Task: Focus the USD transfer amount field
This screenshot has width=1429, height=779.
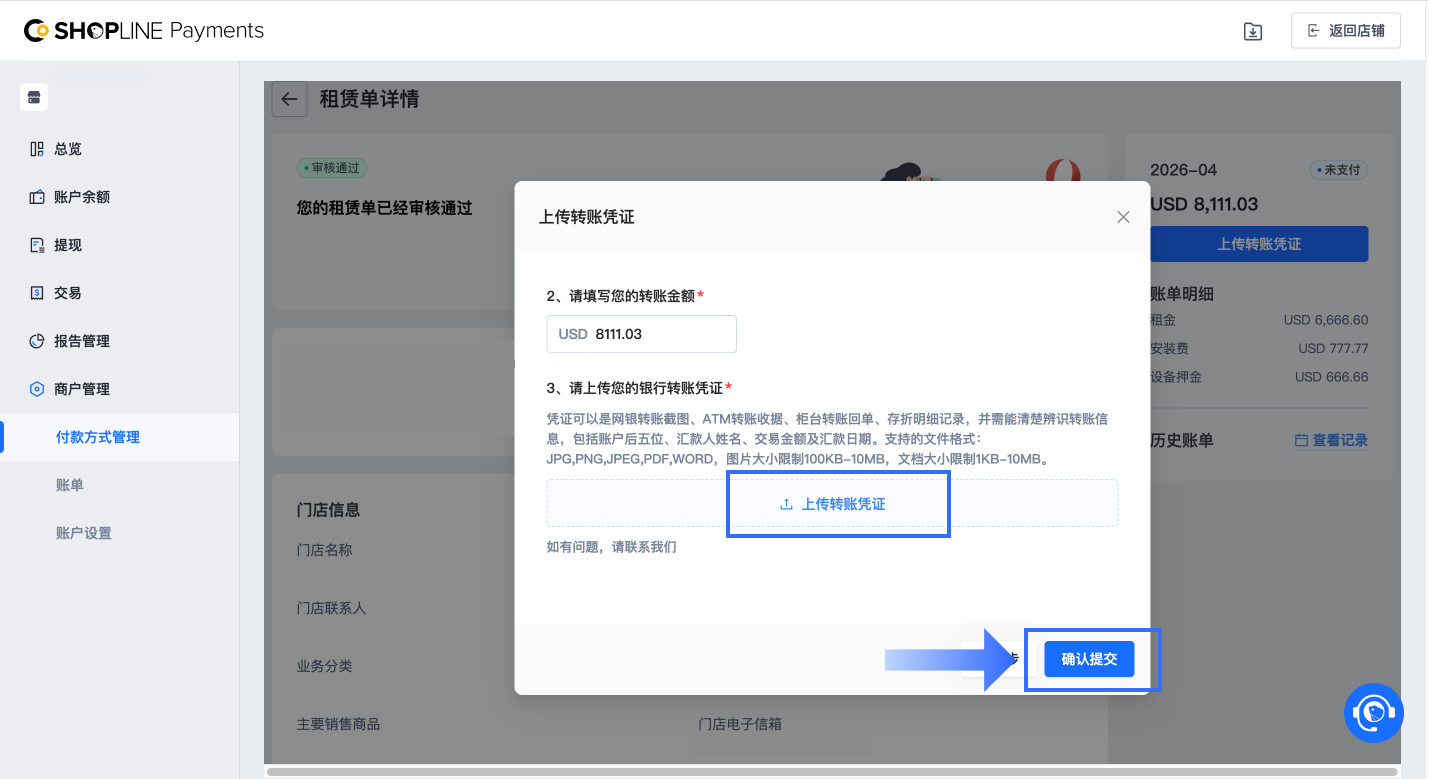Action: click(641, 334)
